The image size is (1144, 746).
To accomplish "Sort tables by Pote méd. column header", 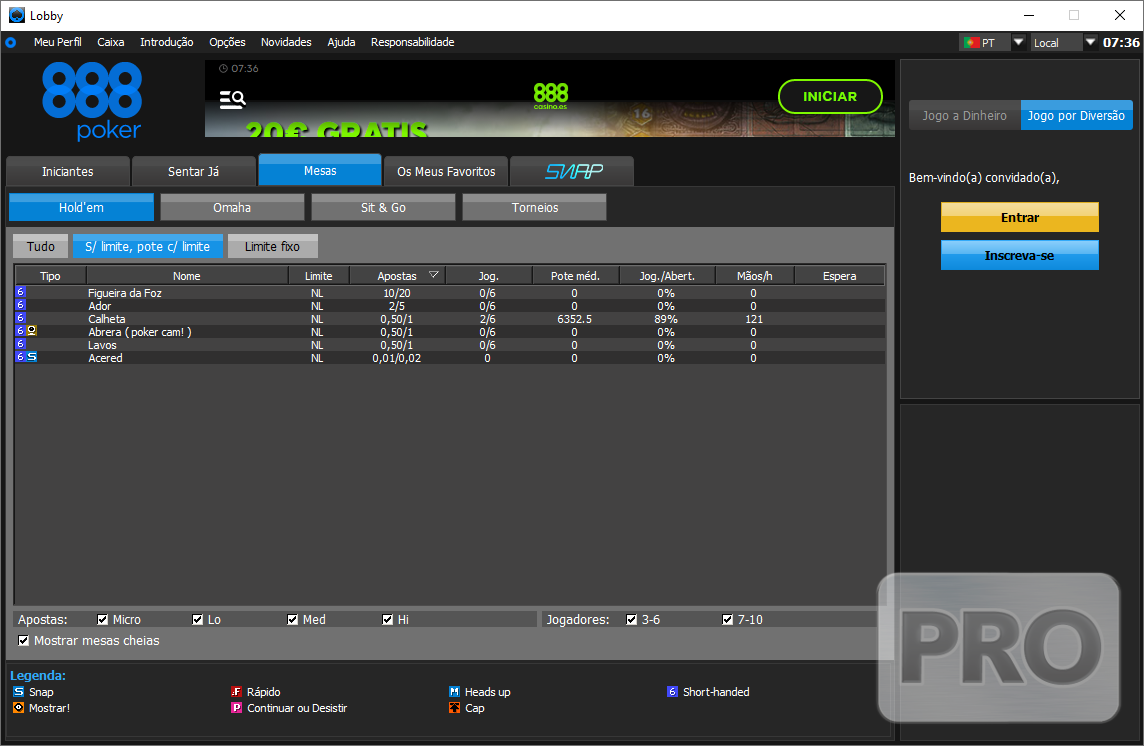I will coord(575,276).
